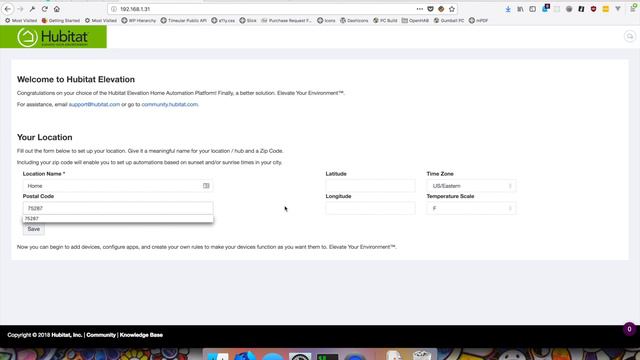Click the Hubitat logo
This screenshot has width=640, height=360.
(53, 37)
